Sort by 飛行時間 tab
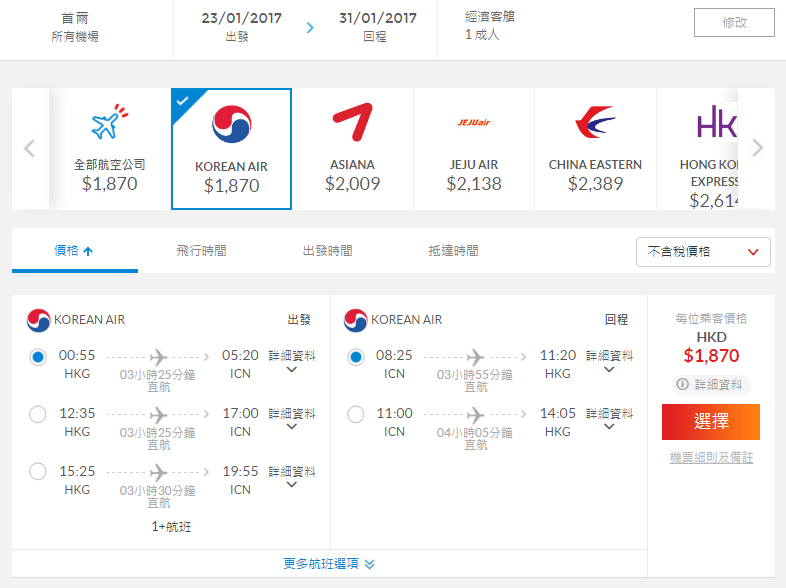This screenshot has width=786, height=588. tap(201, 251)
